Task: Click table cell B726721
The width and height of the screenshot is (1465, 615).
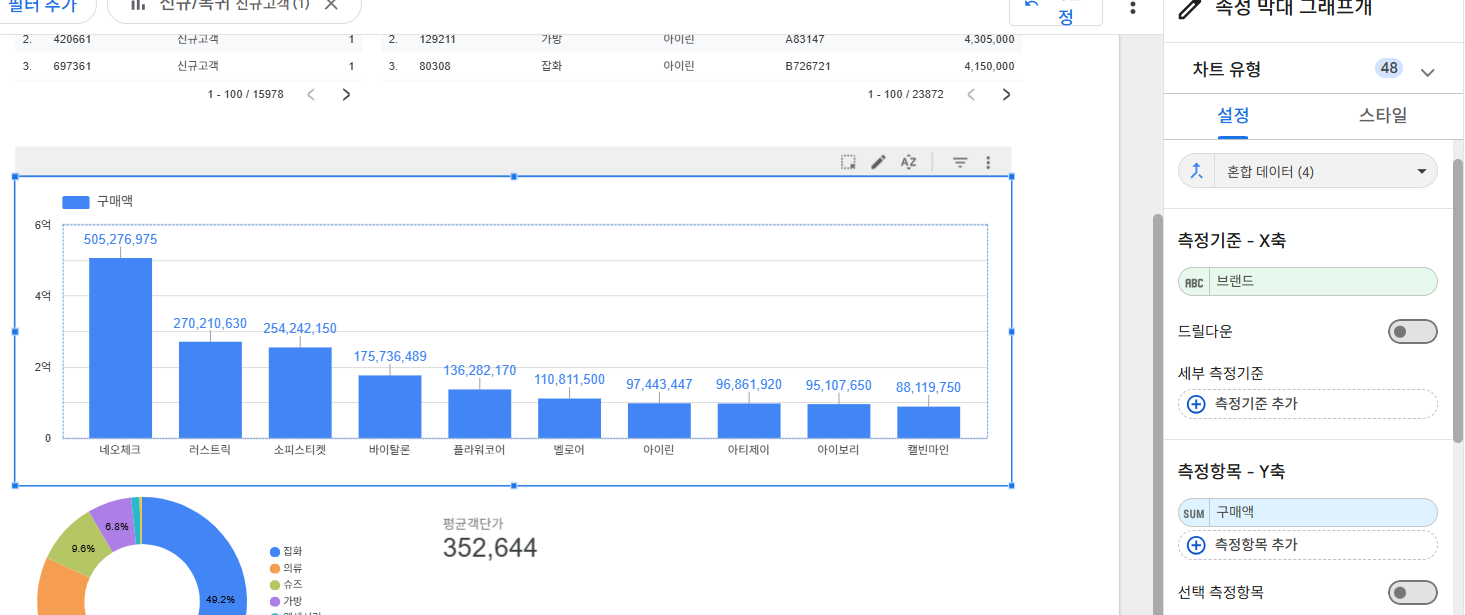Action: pyautogui.click(x=808, y=65)
